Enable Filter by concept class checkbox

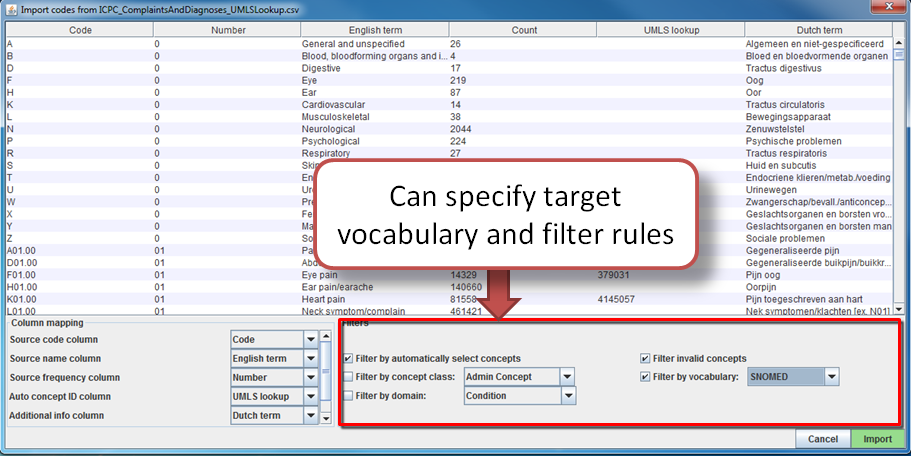348,377
